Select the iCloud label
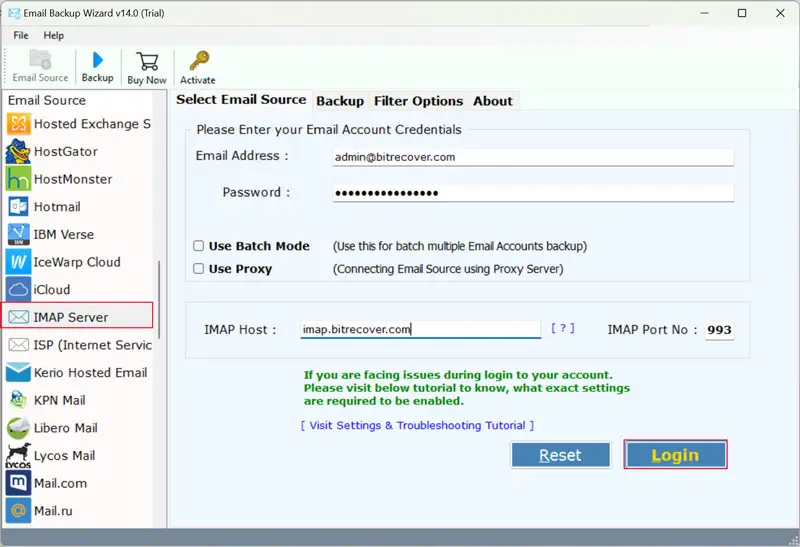 [52, 290]
